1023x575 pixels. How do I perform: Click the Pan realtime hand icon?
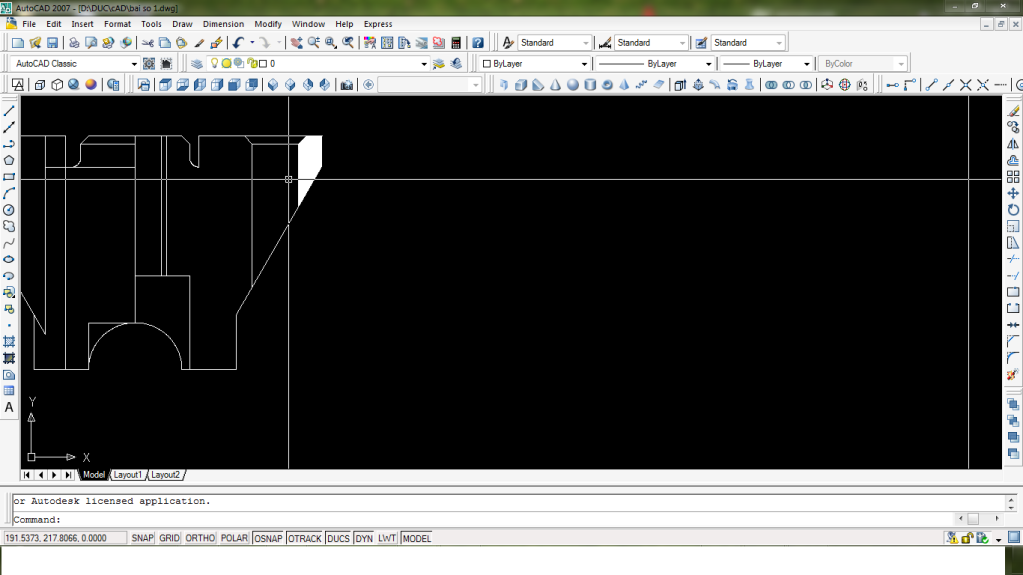click(296, 42)
